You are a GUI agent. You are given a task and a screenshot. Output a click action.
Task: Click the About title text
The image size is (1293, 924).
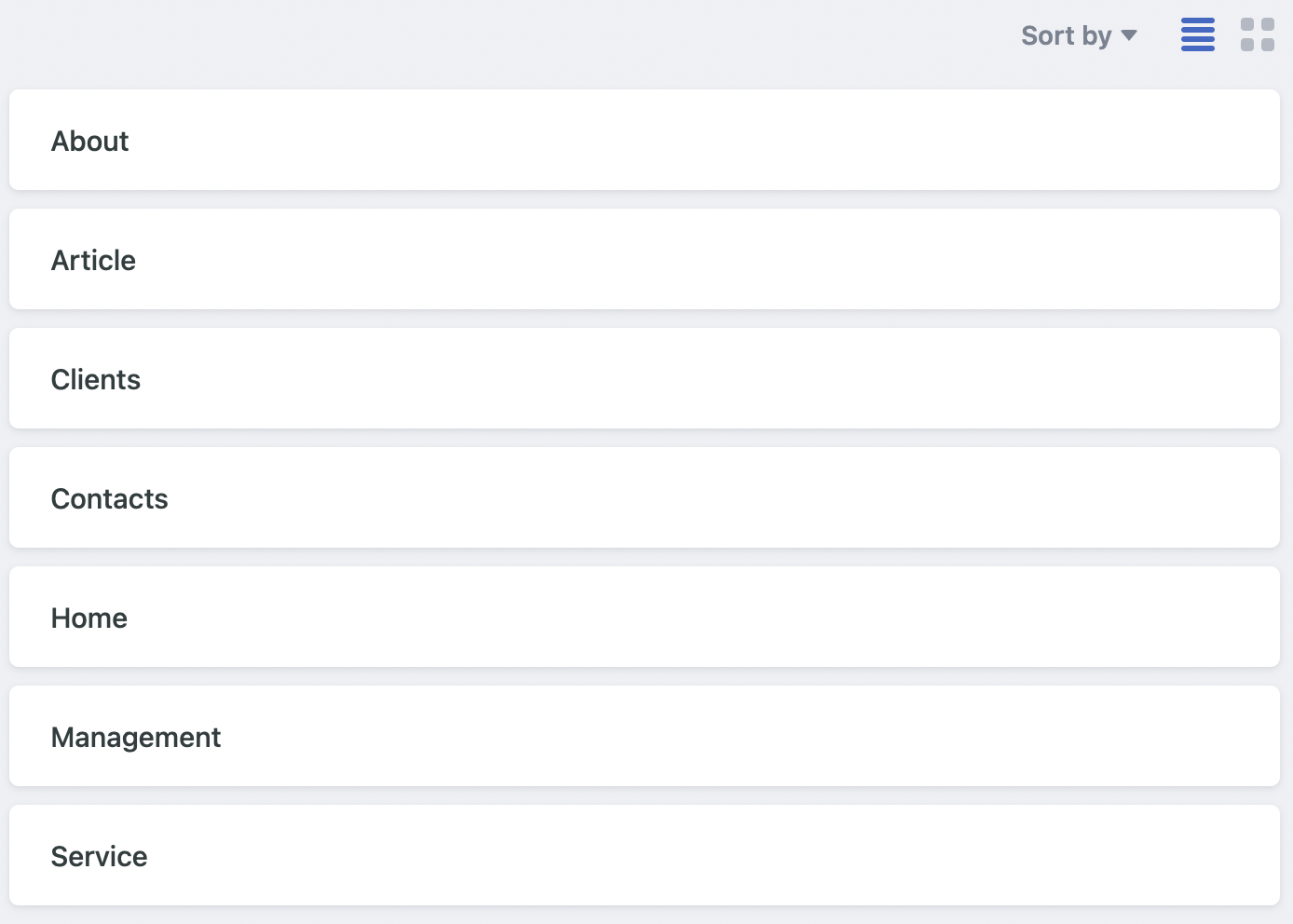89,141
